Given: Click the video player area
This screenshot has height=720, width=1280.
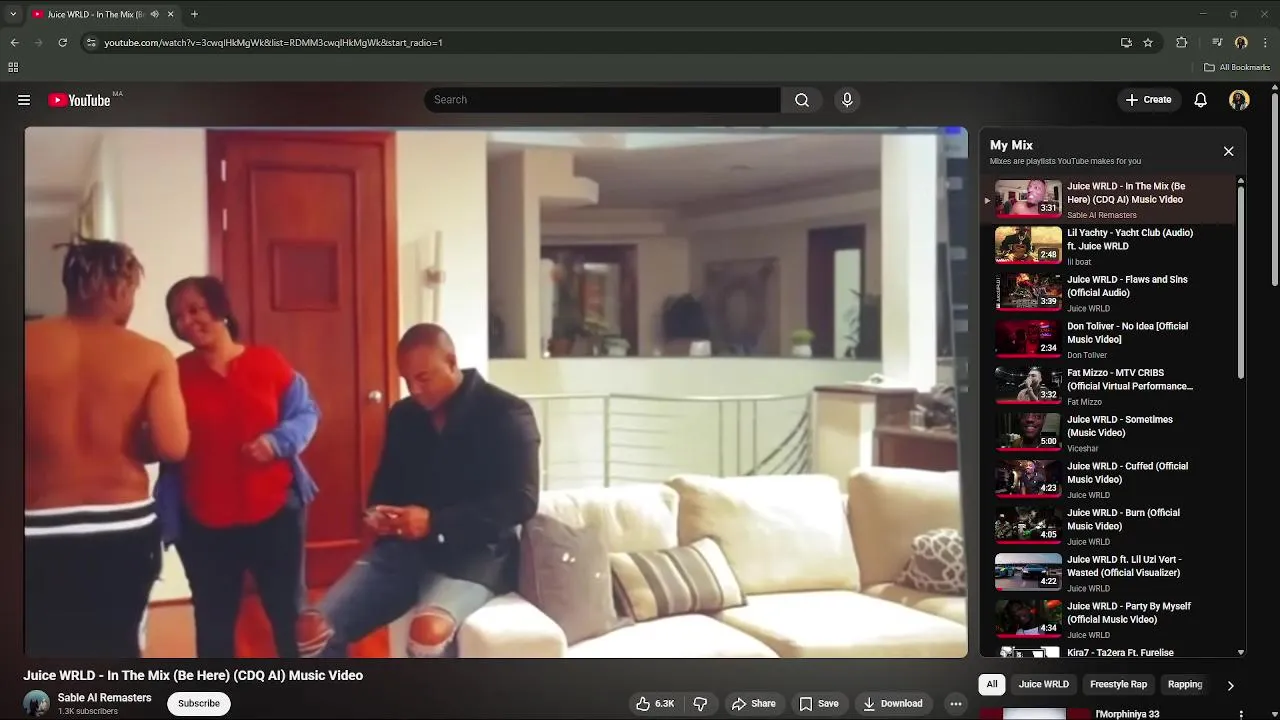Looking at the screenshot, I should [496, 392].
